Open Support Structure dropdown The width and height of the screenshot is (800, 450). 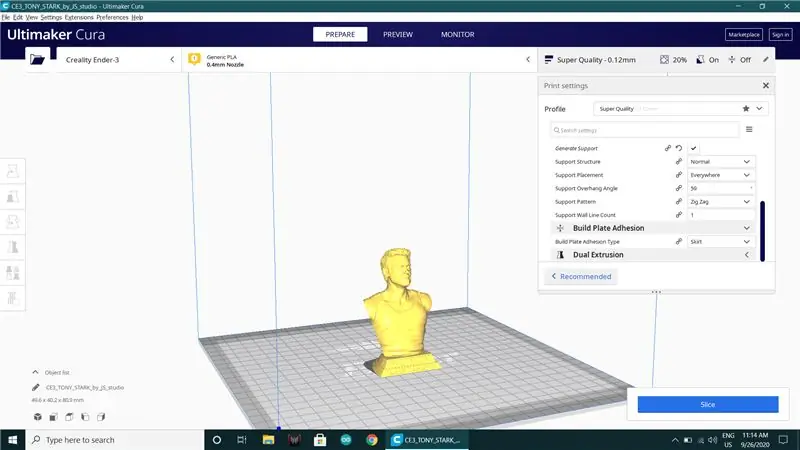[x=720, y=162]
